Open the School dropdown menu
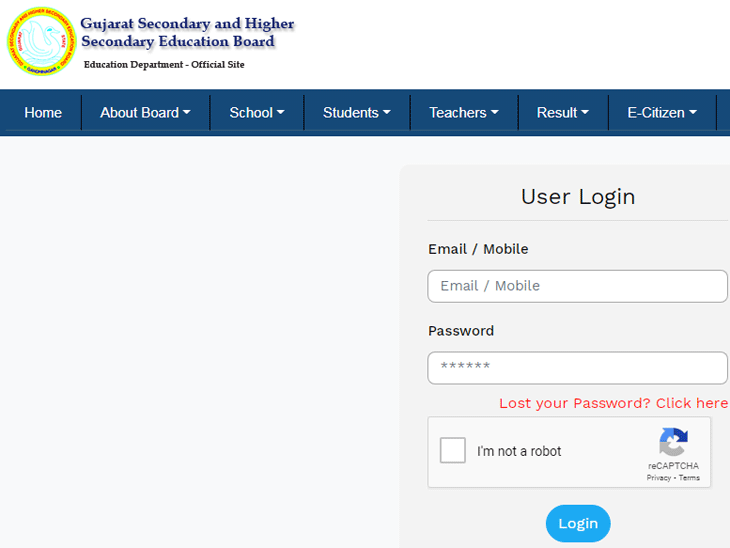730x548 pixels. (257, 113)
